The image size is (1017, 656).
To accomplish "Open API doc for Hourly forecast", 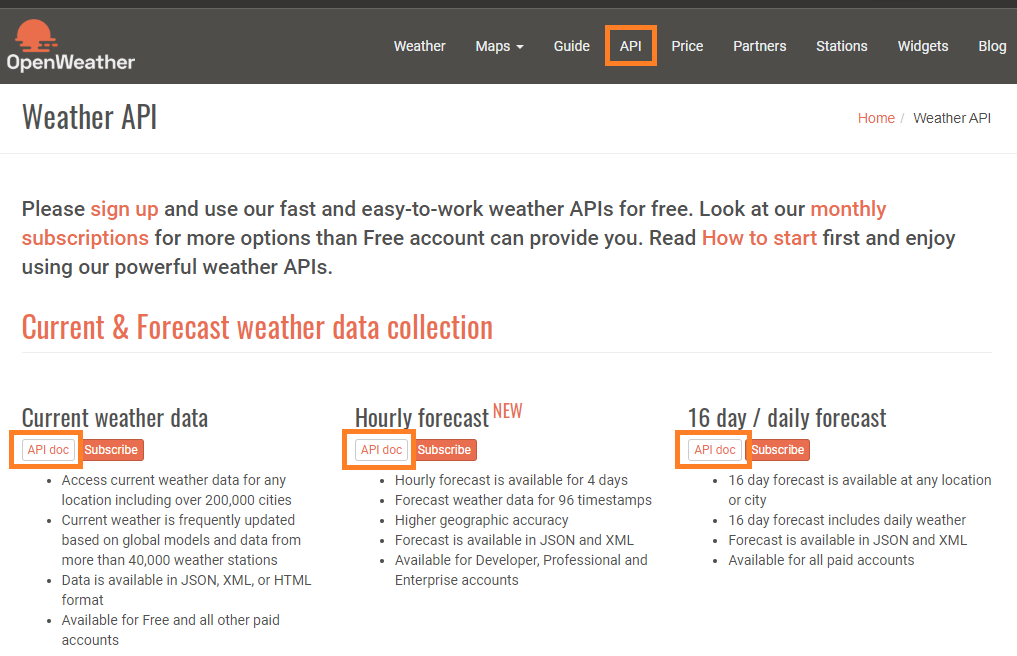I will pos(381,450).
